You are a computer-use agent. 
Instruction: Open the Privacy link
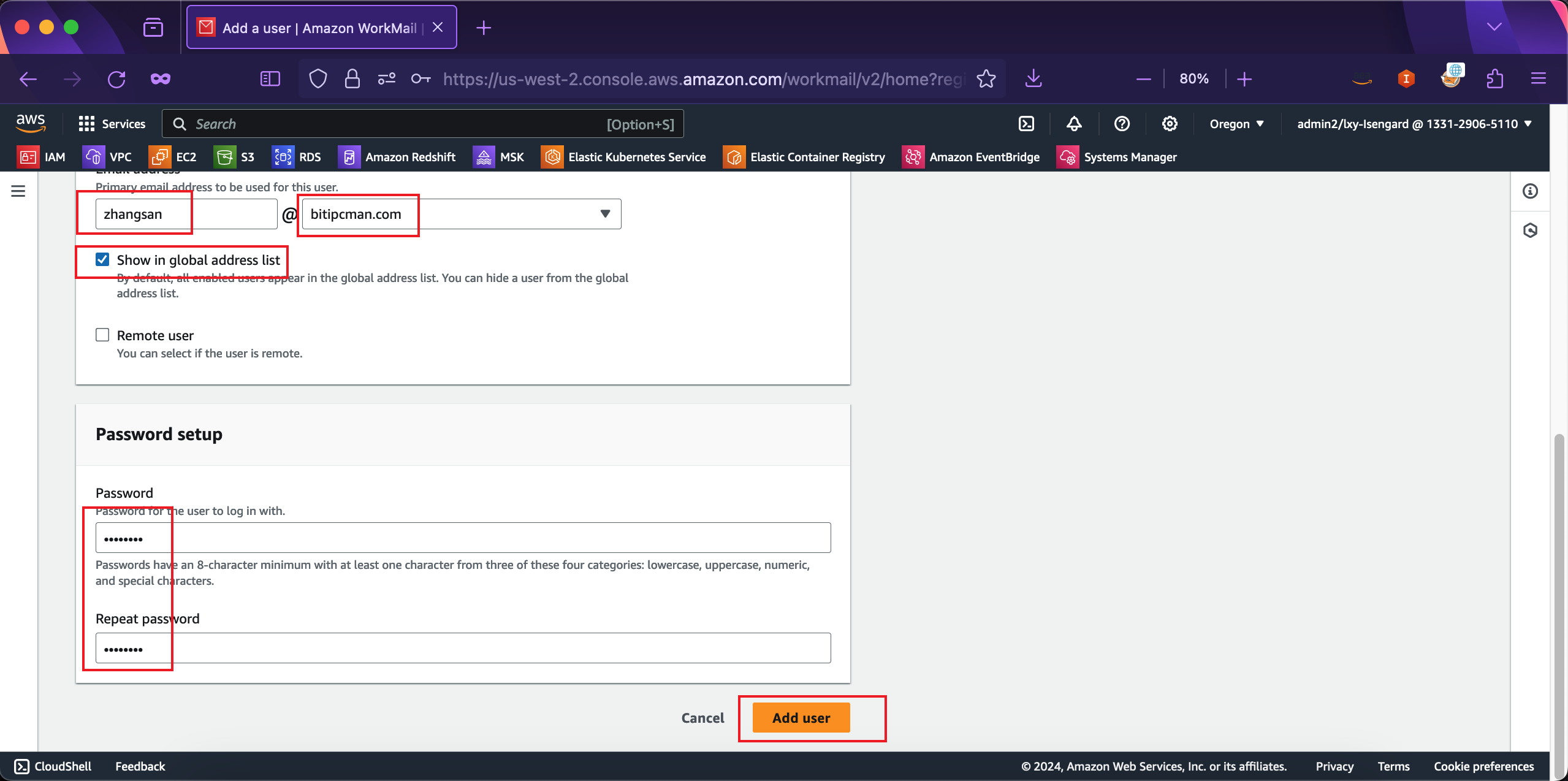[1334, 766]
